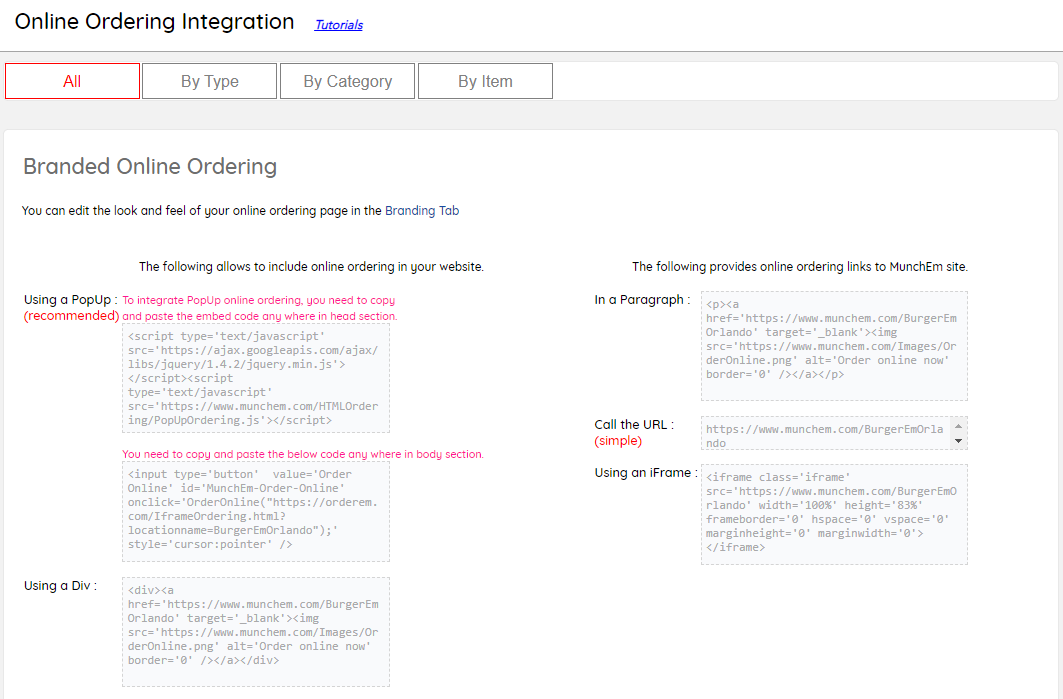The height and width of the screenshot is (699, 1063).
Task: Click the 'Call the URL' label
Action: click(x=634, y=425)
